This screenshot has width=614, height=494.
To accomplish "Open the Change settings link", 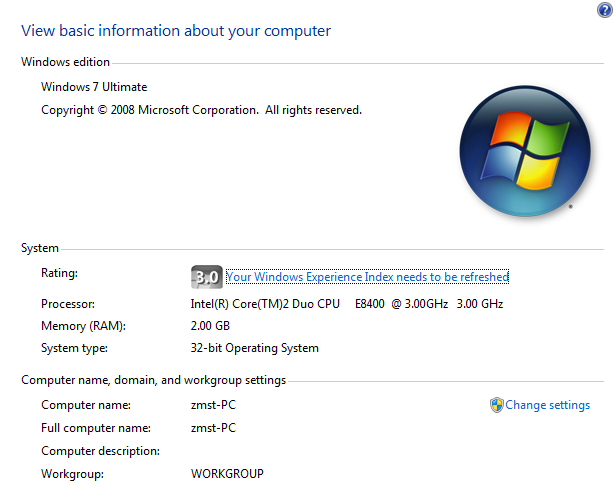I will tap(547, 405).
